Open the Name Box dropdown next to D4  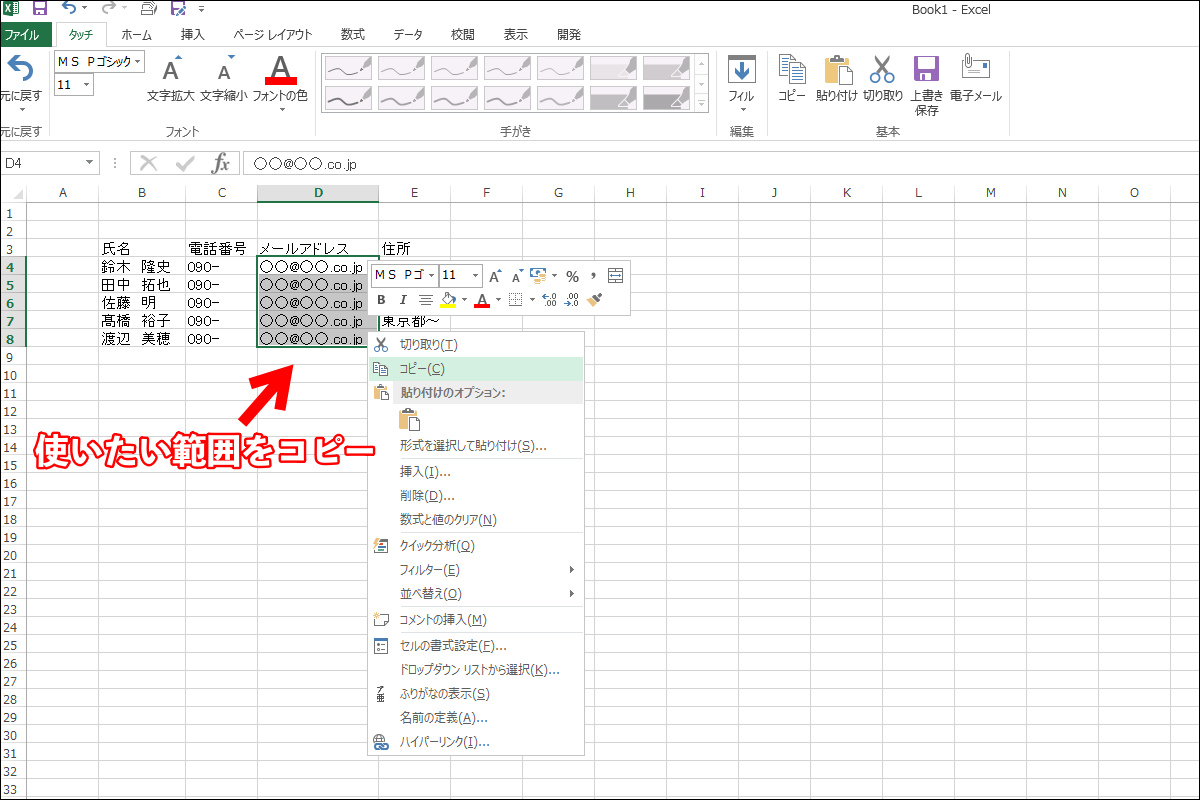(91, 163)
